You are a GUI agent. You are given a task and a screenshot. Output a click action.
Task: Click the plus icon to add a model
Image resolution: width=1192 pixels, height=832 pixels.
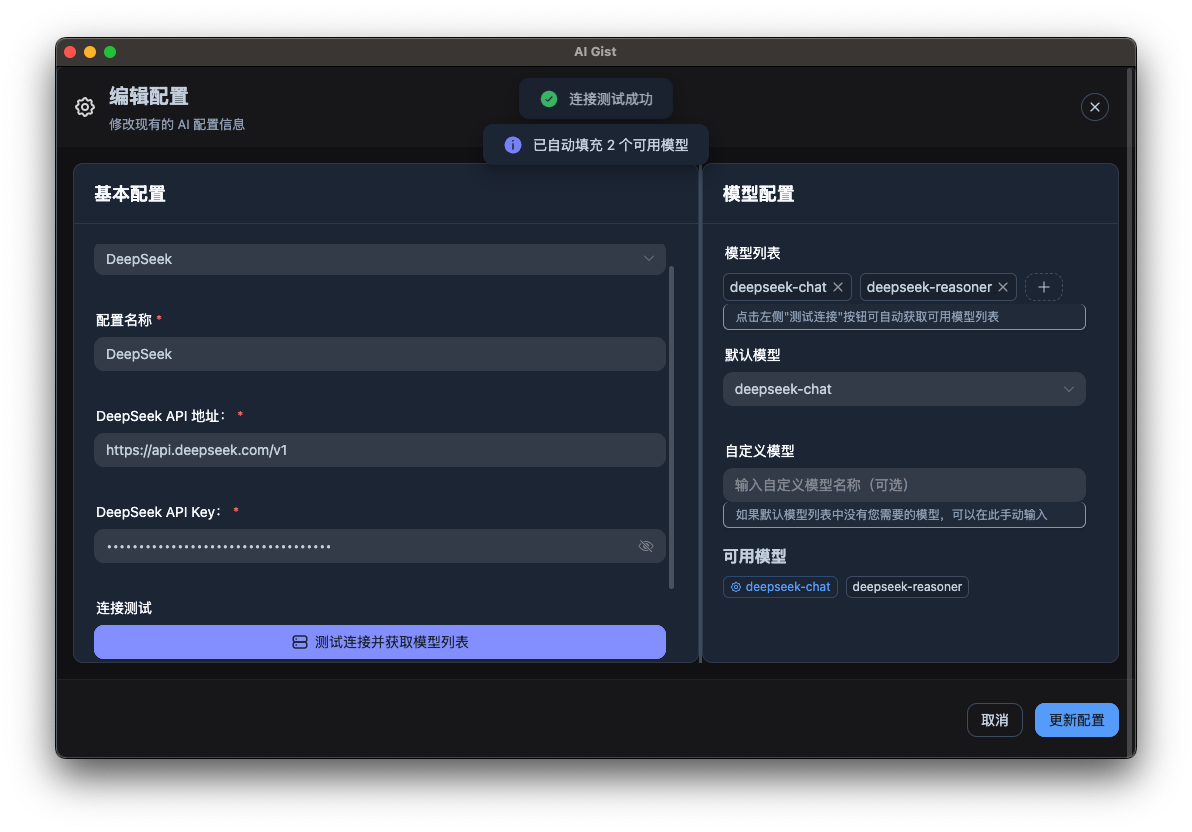(x=1043, y=287)
